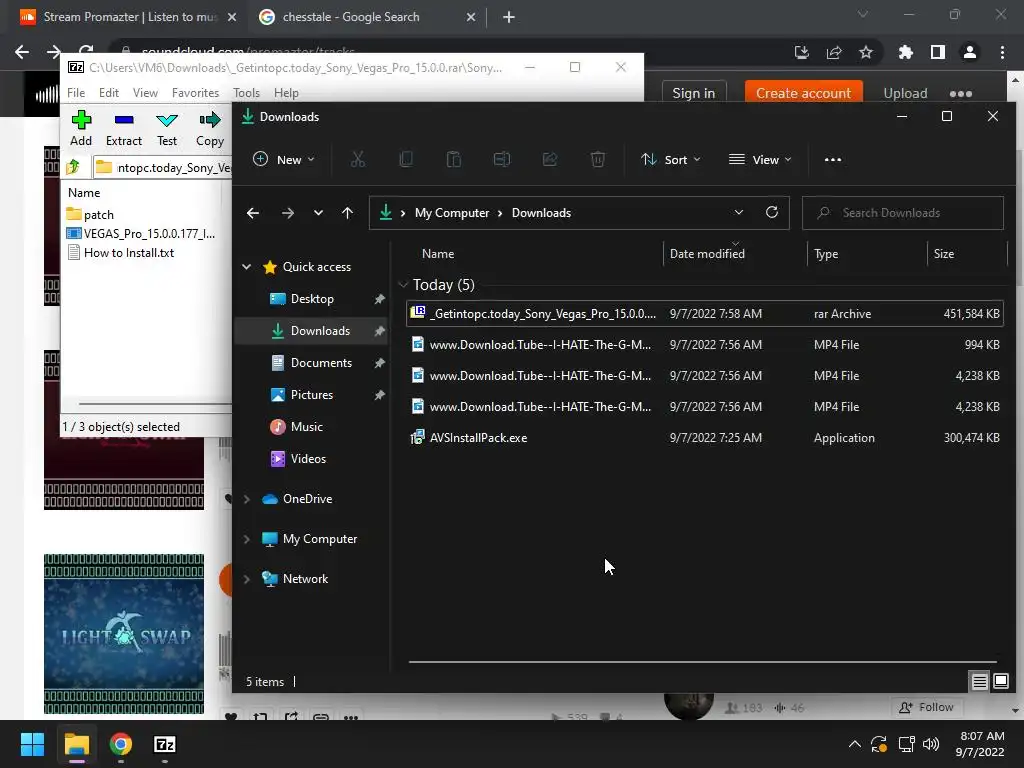Go up to parent folder in Explorer

tap(347, 213)
